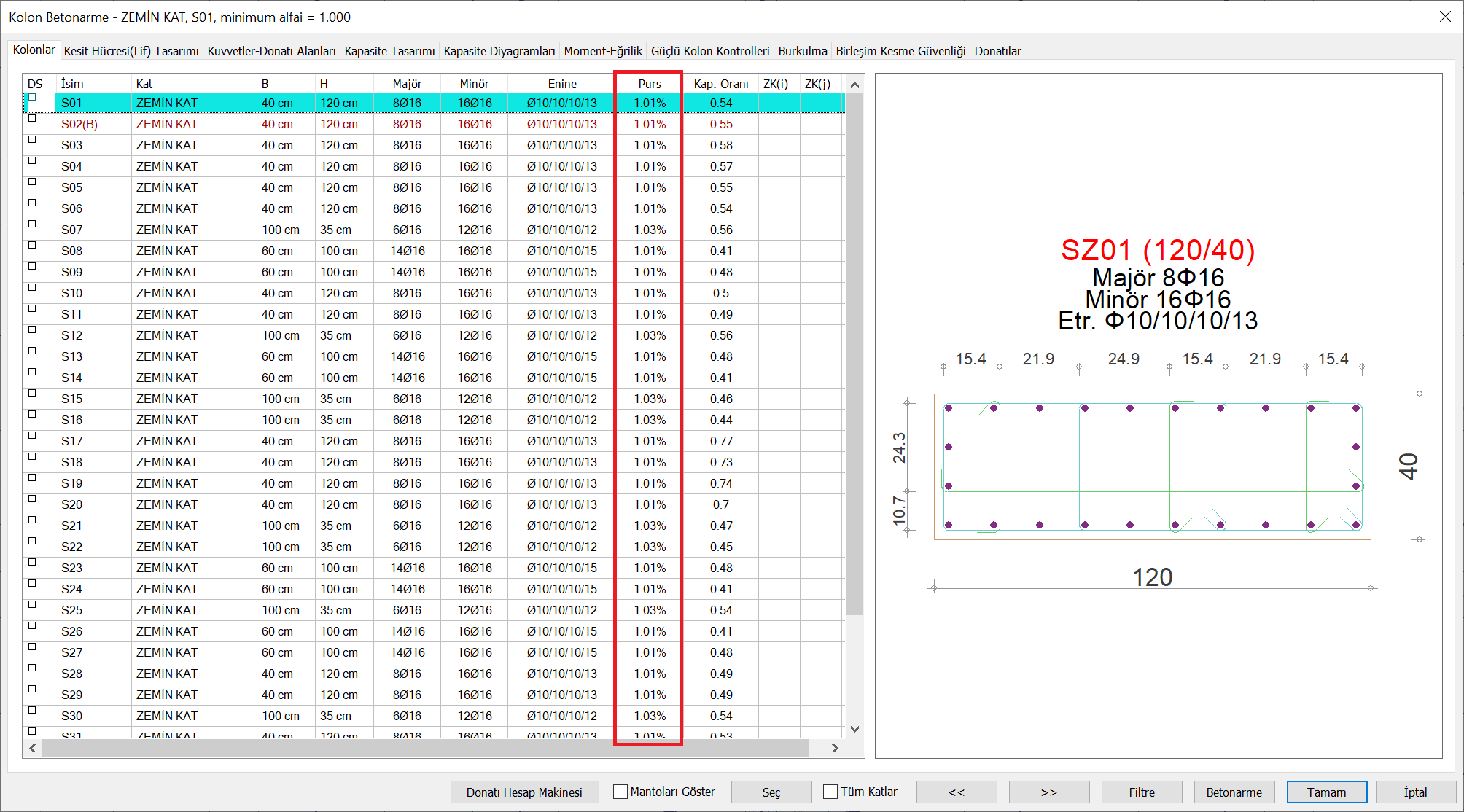Image resolution: width=1464 pixels, height=812 pixels.
Task: Go to next column with >> button
Action: coord(1048,792)
